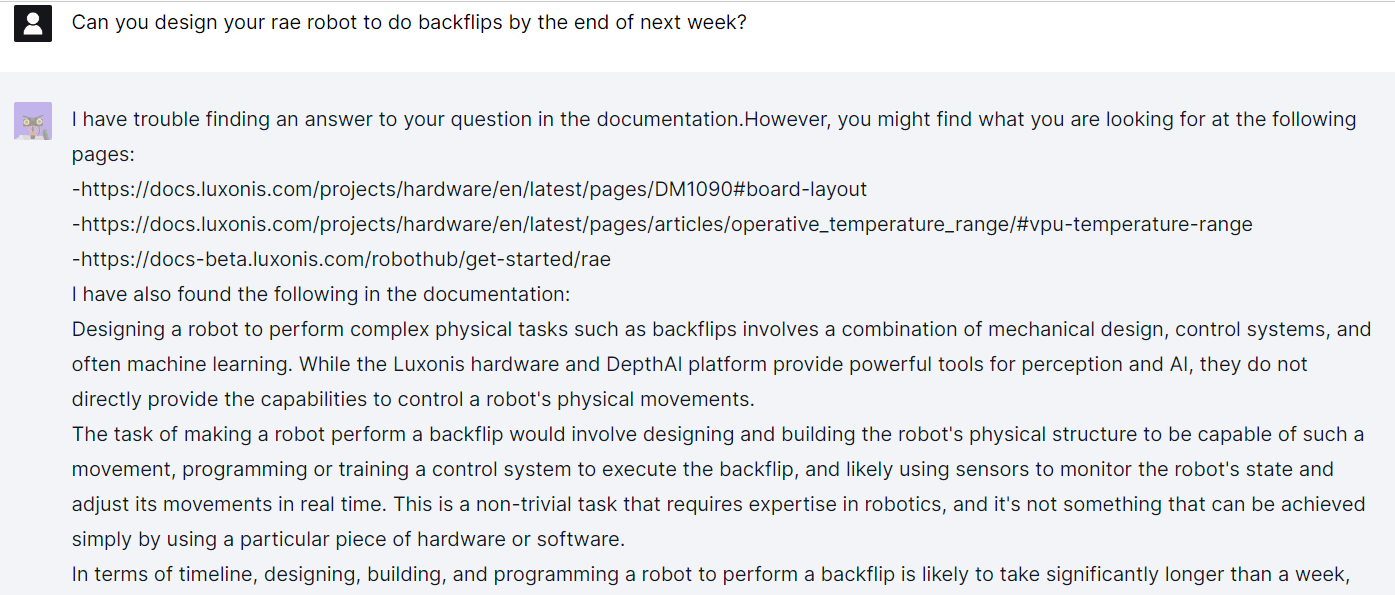The width and height of the screenshot is (1395, 595).
Task: Click the user question about rae backflips
Action: pos(409,22)
